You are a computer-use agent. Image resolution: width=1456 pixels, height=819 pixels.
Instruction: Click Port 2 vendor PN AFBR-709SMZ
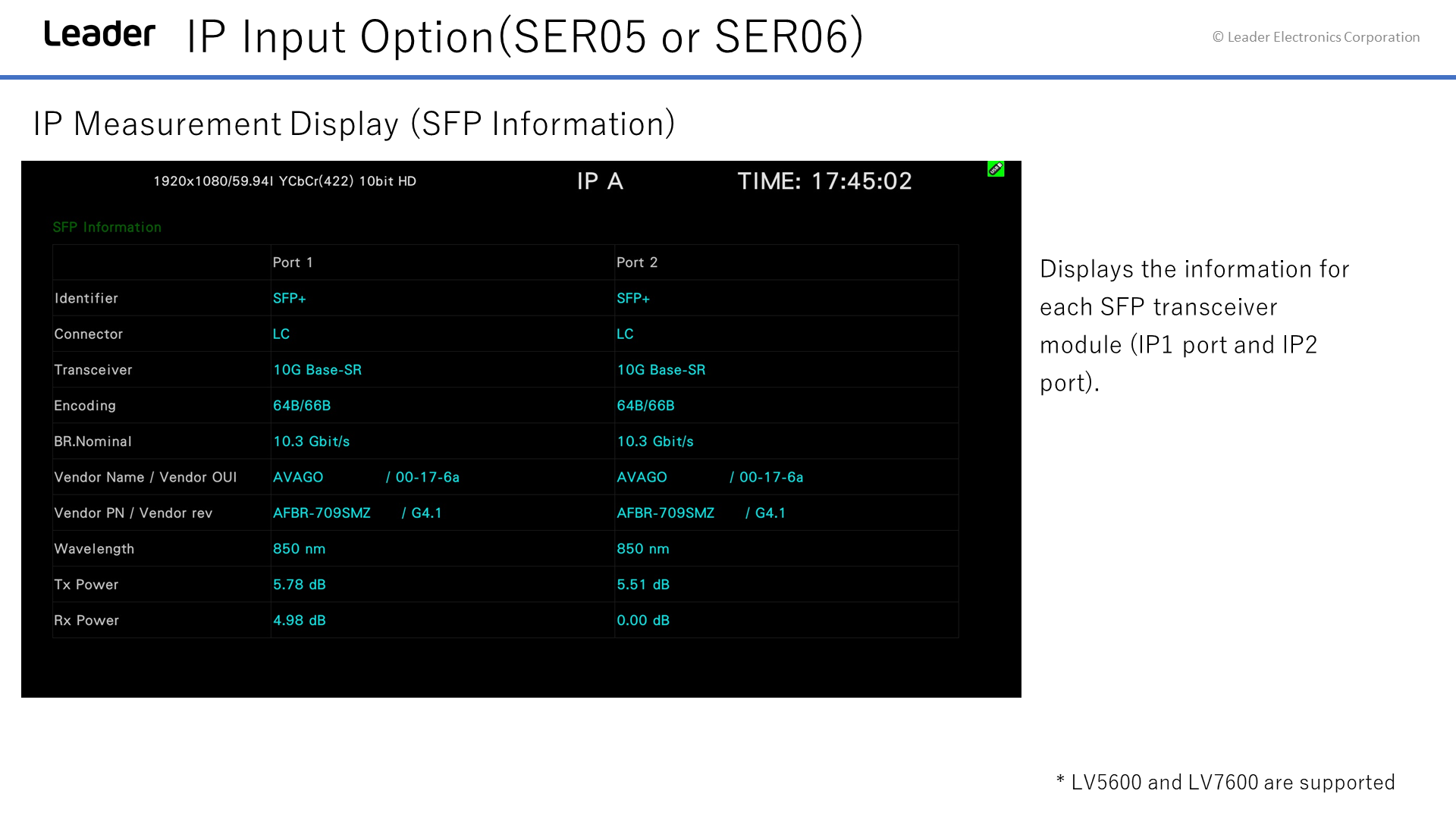pos(666,513)
